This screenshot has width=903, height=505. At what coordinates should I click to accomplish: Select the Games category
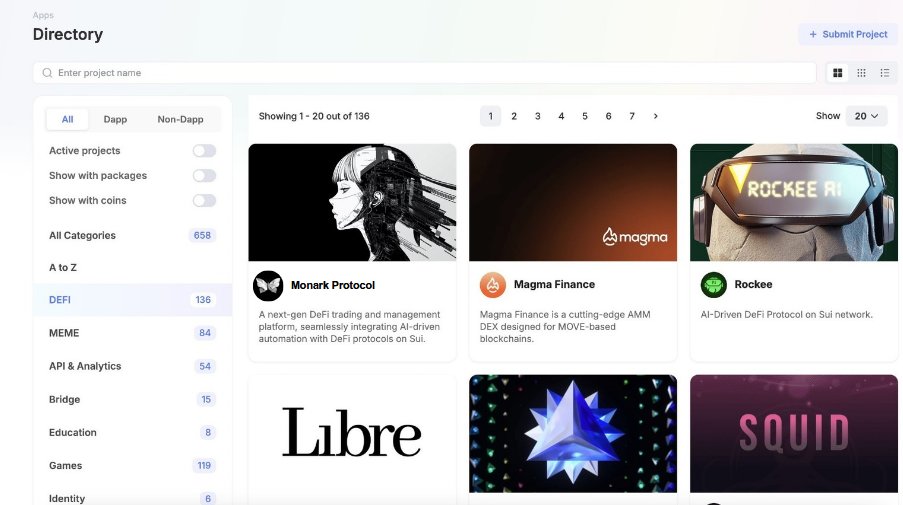(132, 466)
